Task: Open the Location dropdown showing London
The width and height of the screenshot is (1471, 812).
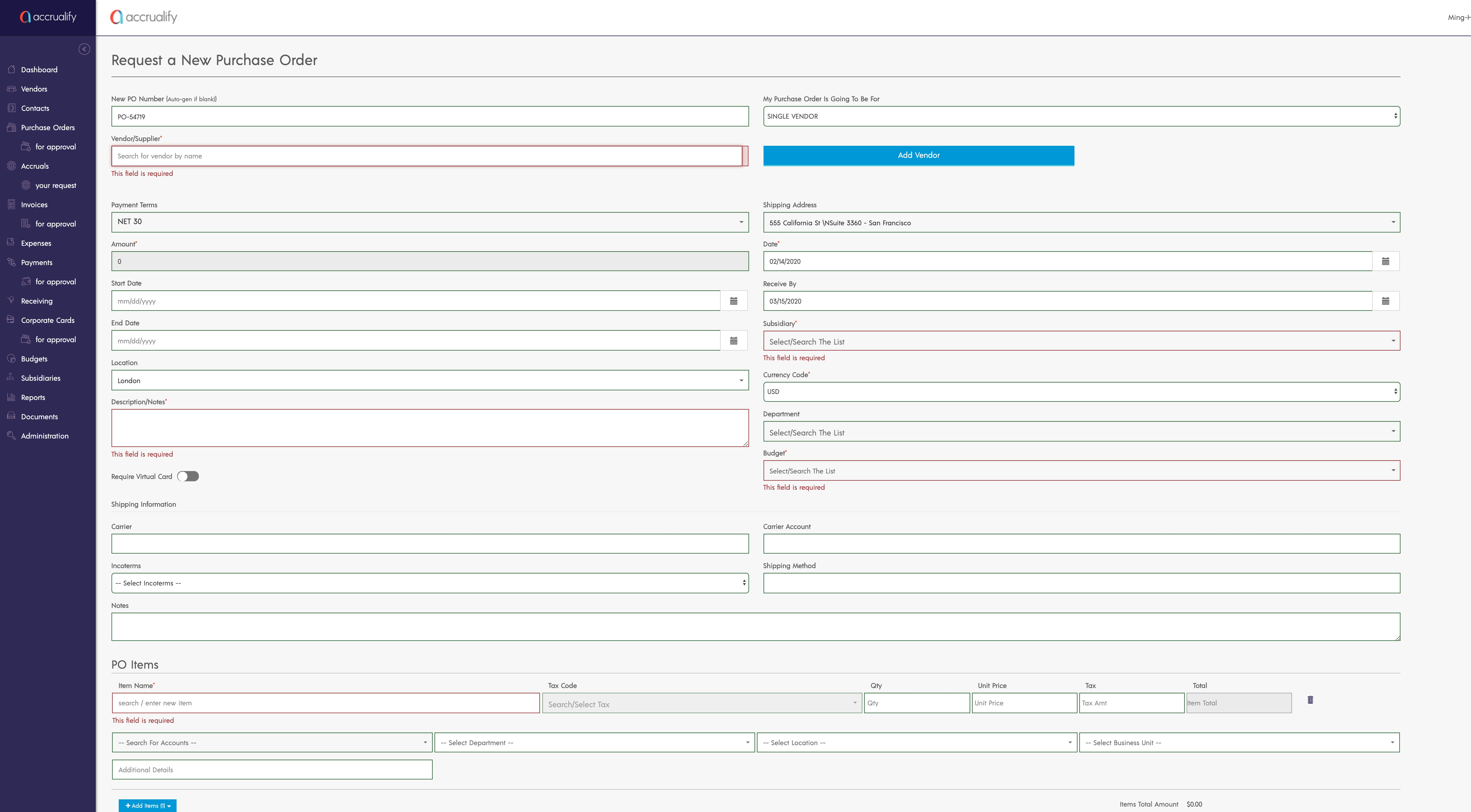Action: [x=429, y=381]
